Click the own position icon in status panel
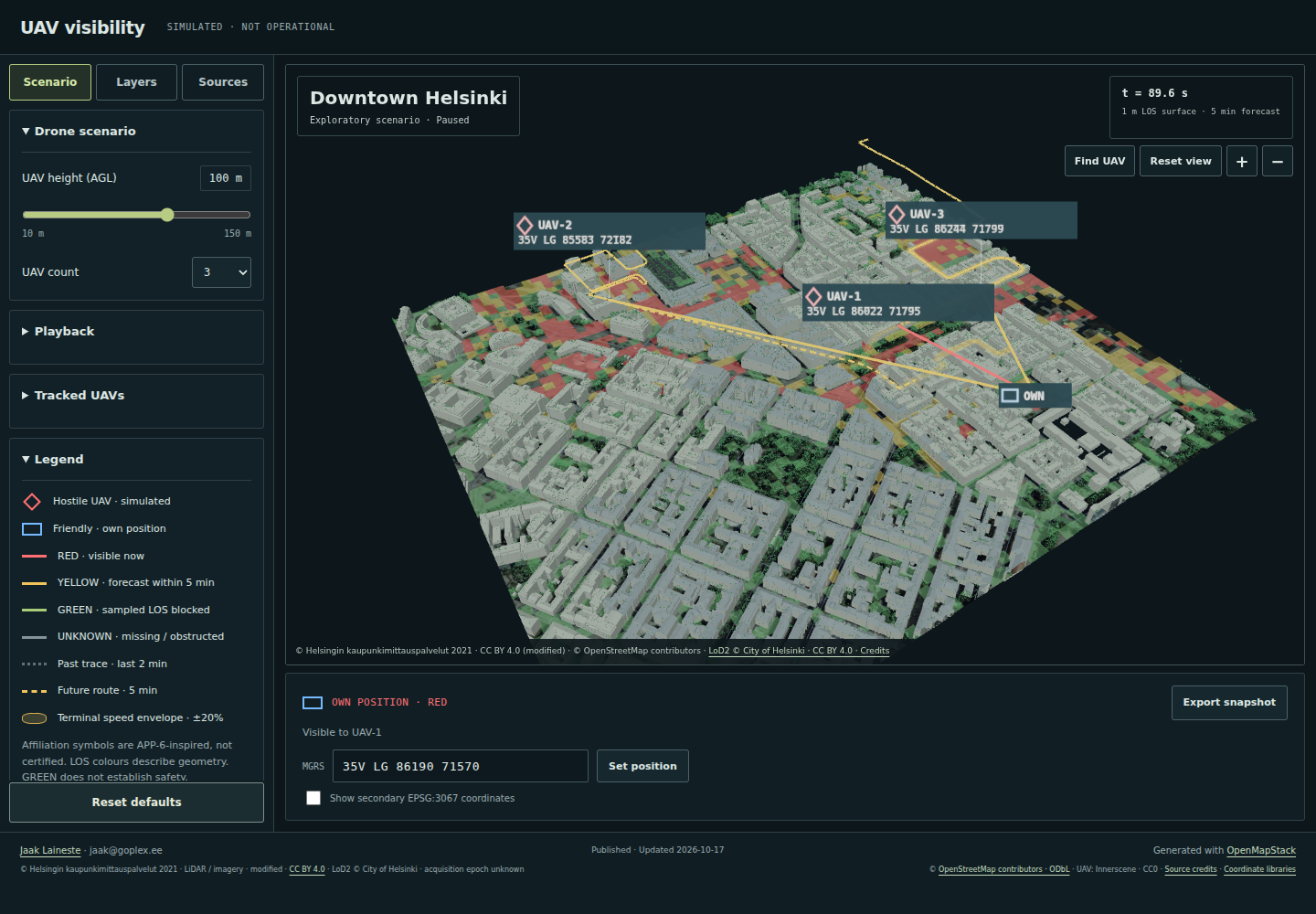Image resolution: width=1316 pixels, height=914 pixels. pyautogui.click(x=313, y=703)
